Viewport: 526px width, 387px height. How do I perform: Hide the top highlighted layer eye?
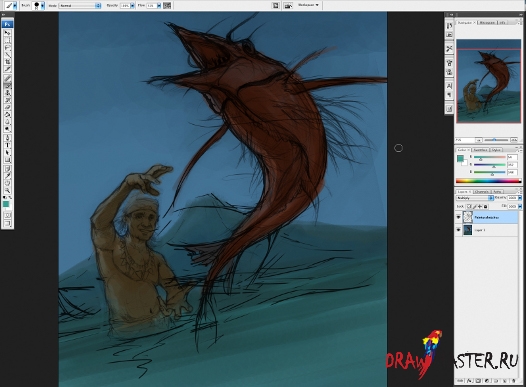pos(459,217)
